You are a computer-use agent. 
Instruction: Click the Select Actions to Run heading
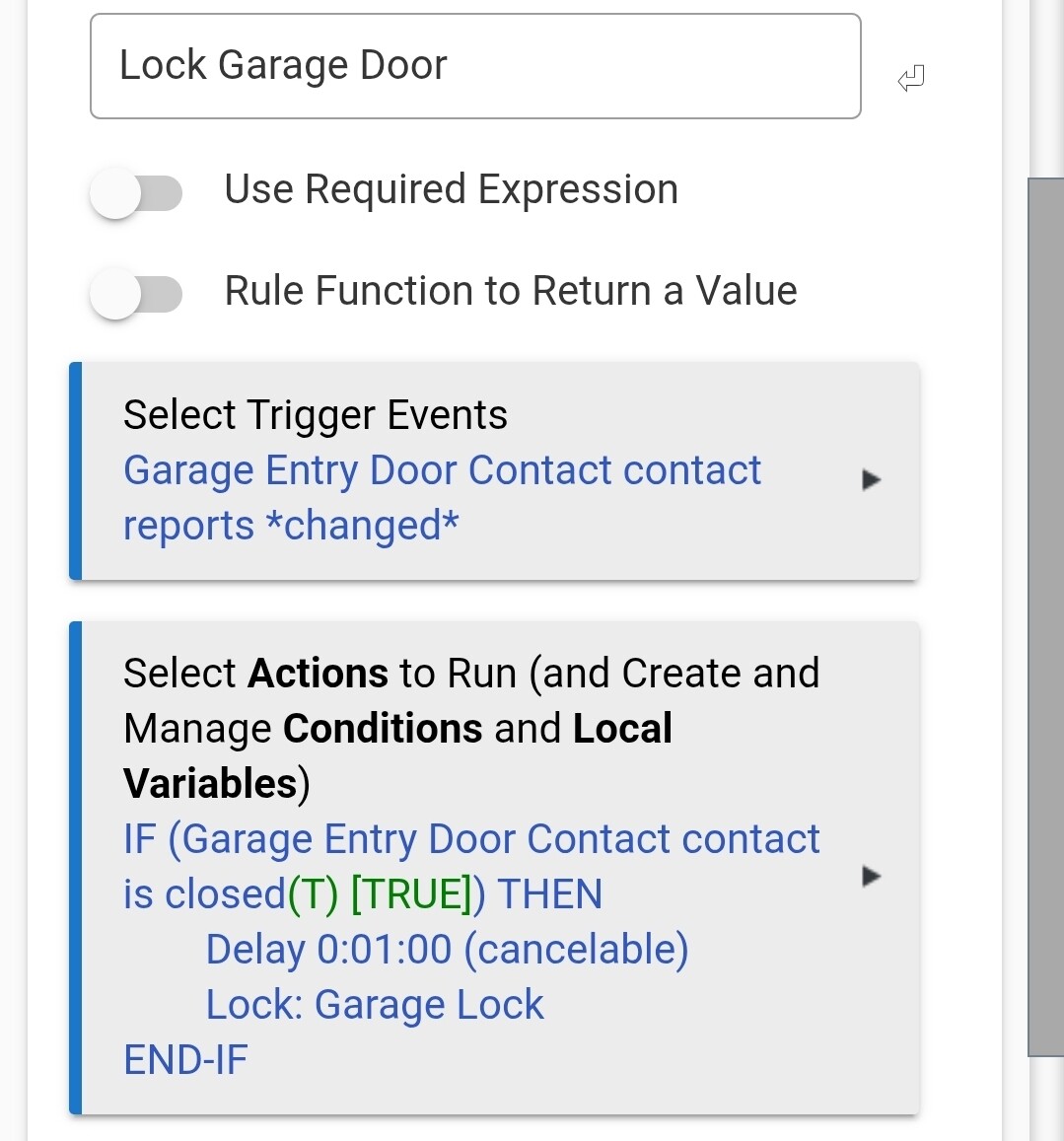471,674
